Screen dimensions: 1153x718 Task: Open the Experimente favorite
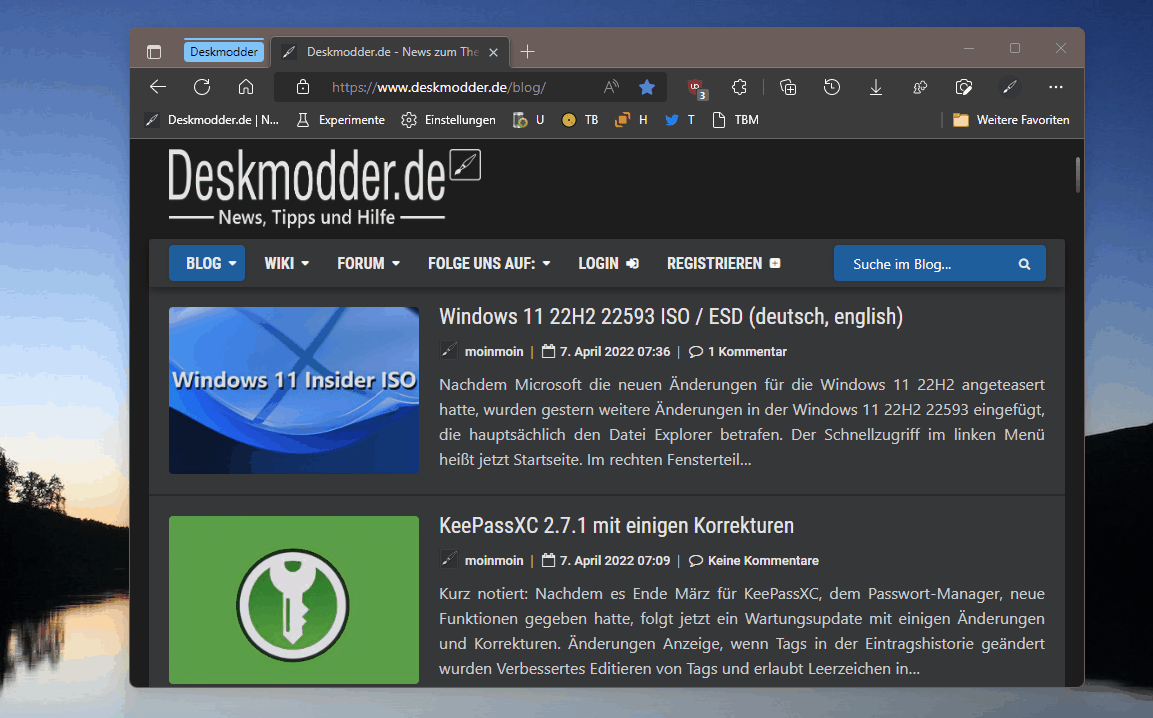pos(340,120)
